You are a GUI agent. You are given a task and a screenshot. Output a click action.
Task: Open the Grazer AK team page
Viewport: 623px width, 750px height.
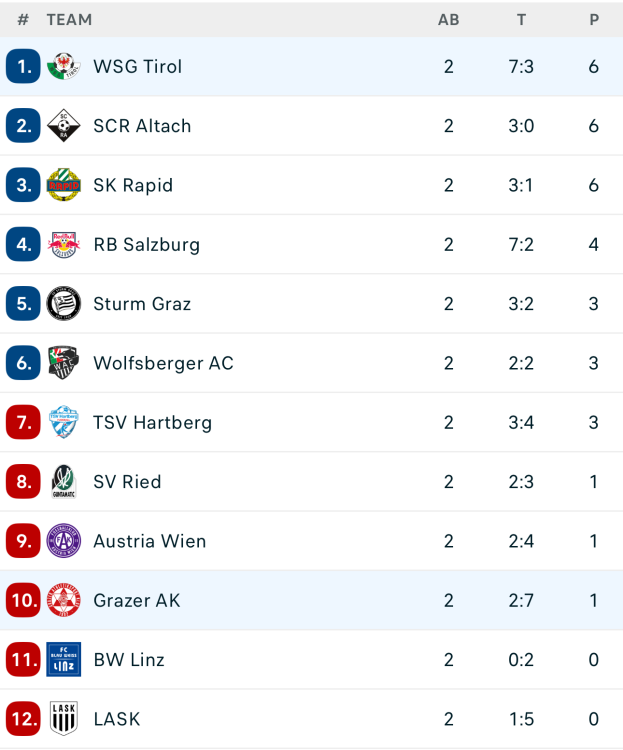(137, 601)
